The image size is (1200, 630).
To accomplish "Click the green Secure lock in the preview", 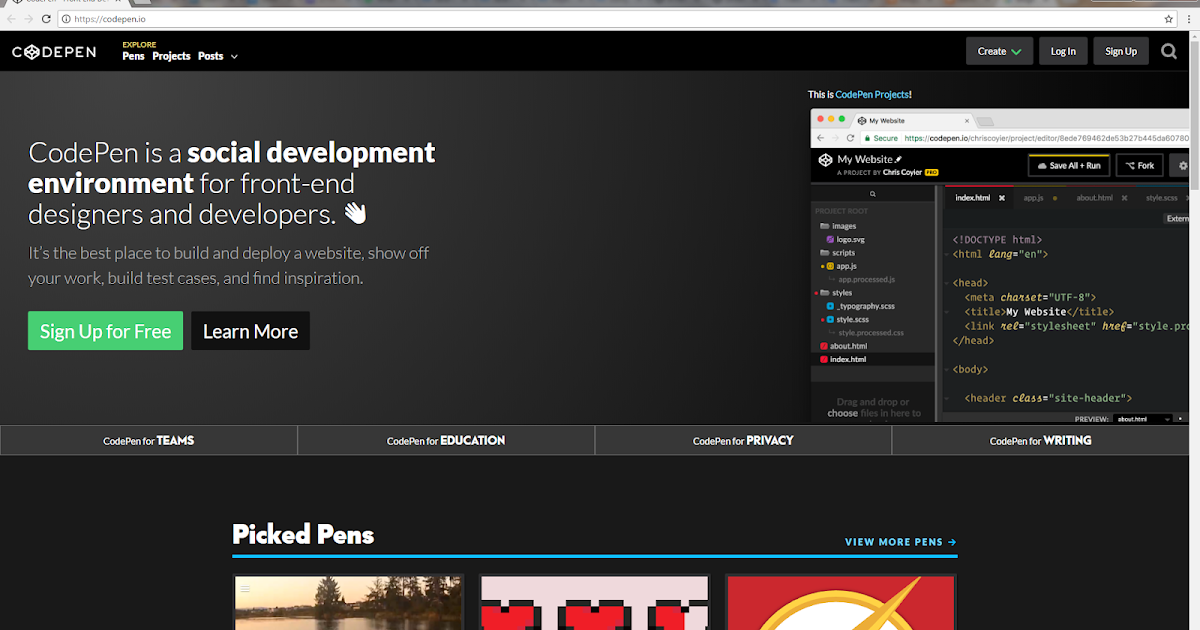I will click(867, 138).
